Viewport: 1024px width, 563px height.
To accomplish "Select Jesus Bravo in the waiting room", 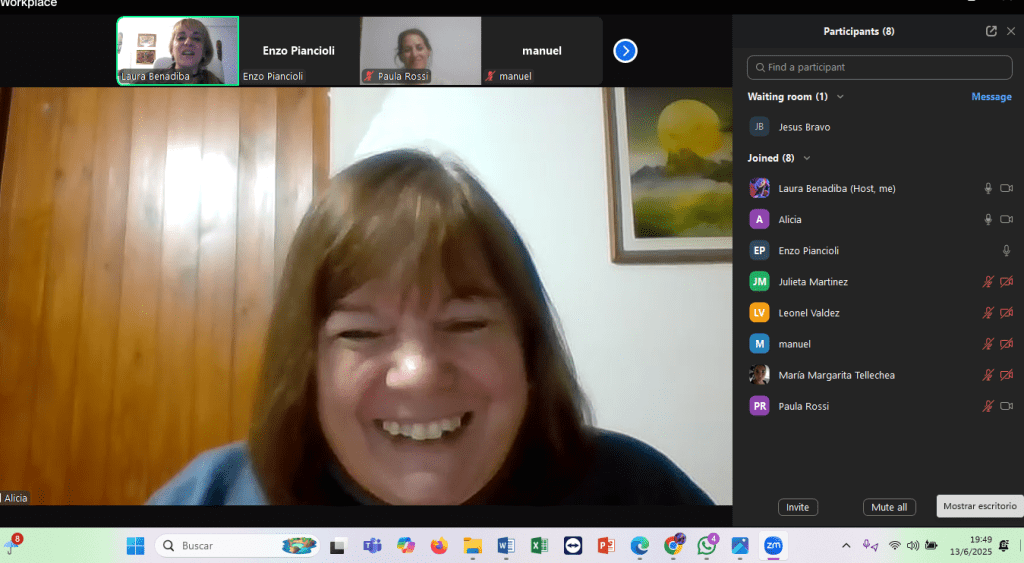I will pyautogui.click(x=804, y=127).
